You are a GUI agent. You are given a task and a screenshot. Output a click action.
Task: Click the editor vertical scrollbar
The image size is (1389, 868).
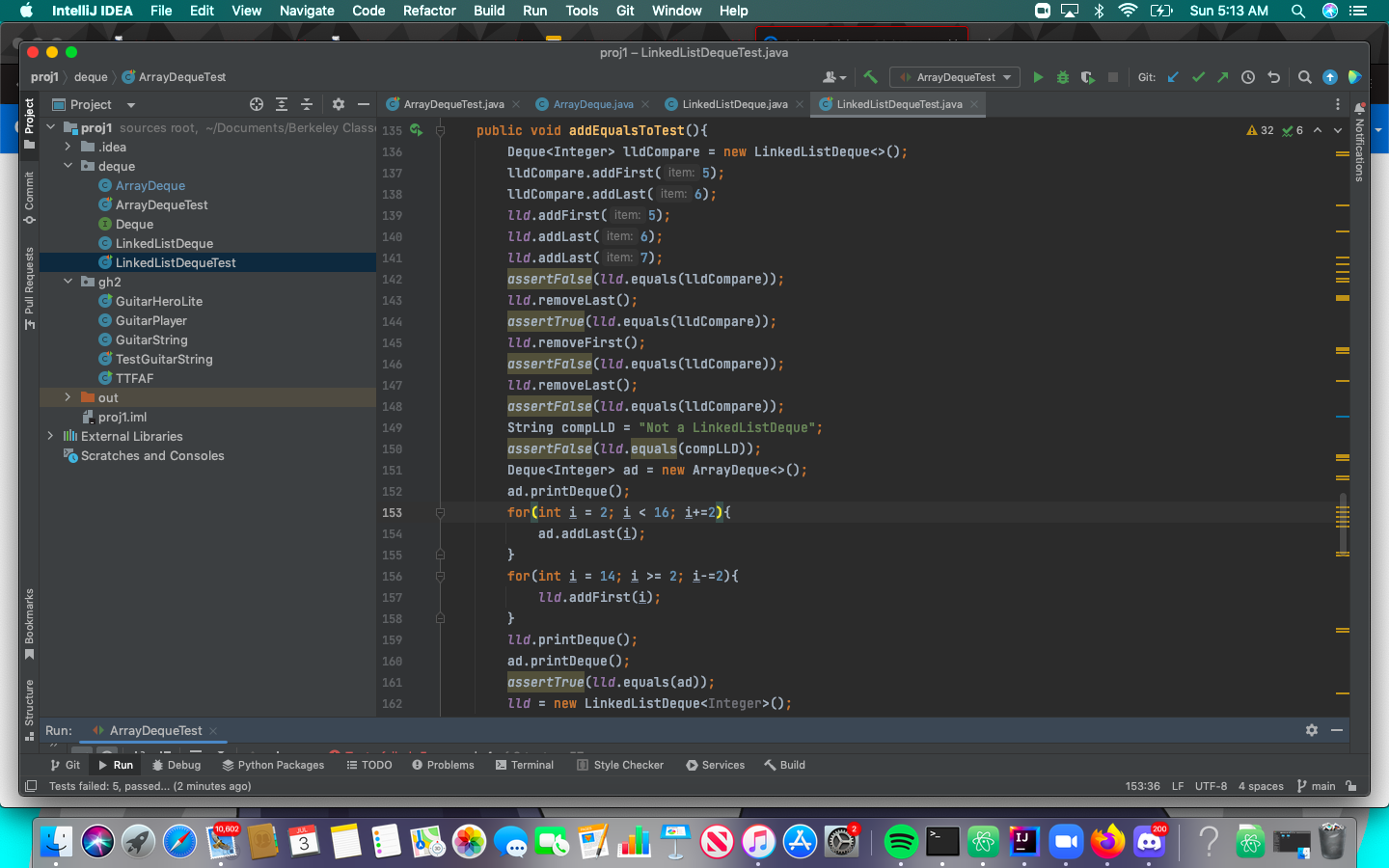point(1343,525)
